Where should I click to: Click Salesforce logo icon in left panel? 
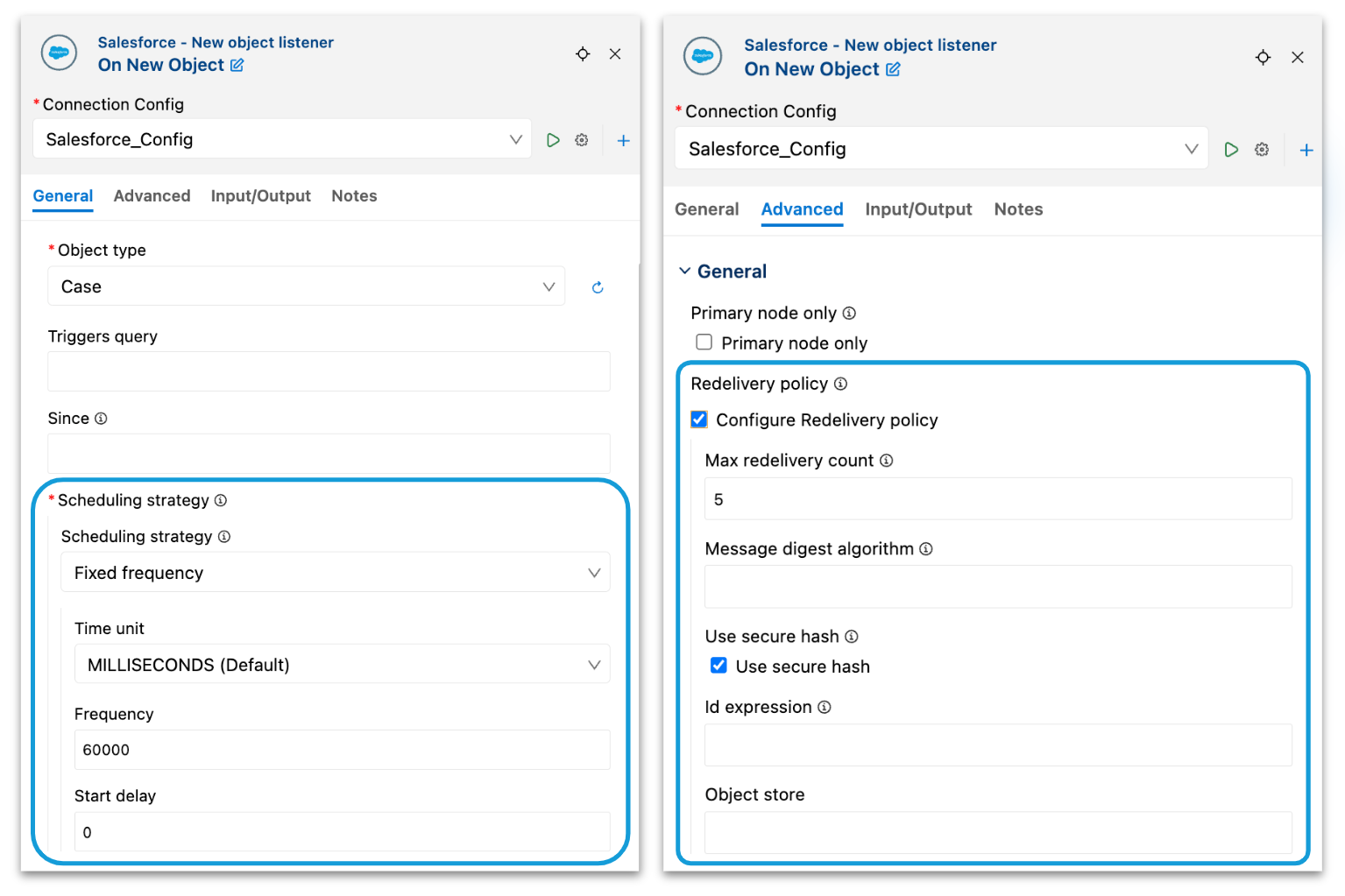point(60,53)
